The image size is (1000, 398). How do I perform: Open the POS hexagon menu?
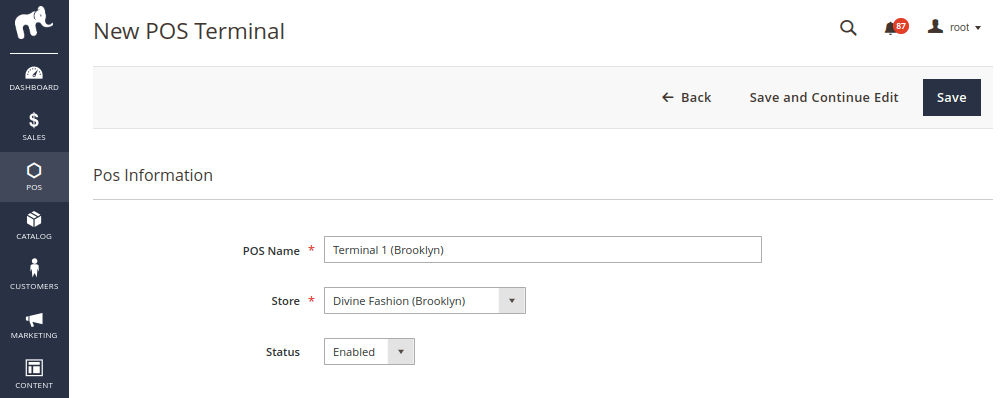[x=34, y=177]
